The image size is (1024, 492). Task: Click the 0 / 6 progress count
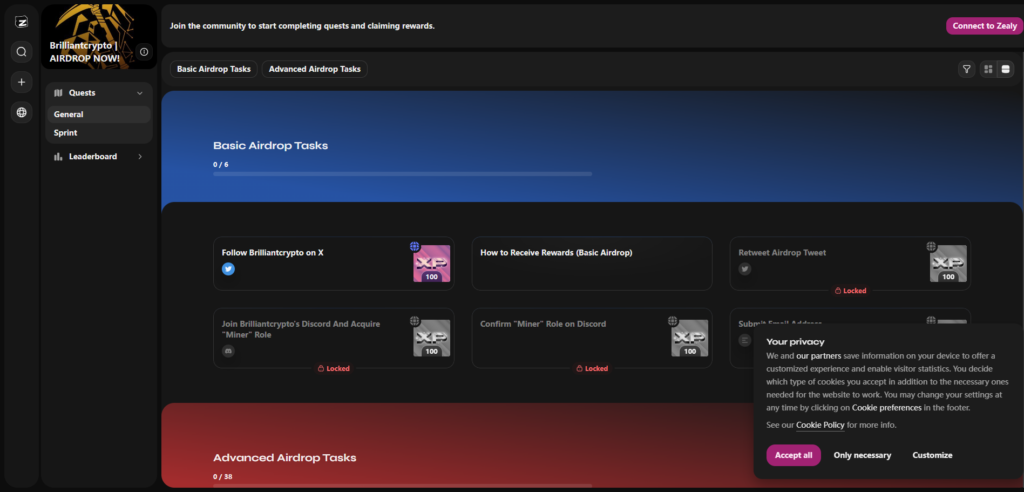tap(221, 165)
